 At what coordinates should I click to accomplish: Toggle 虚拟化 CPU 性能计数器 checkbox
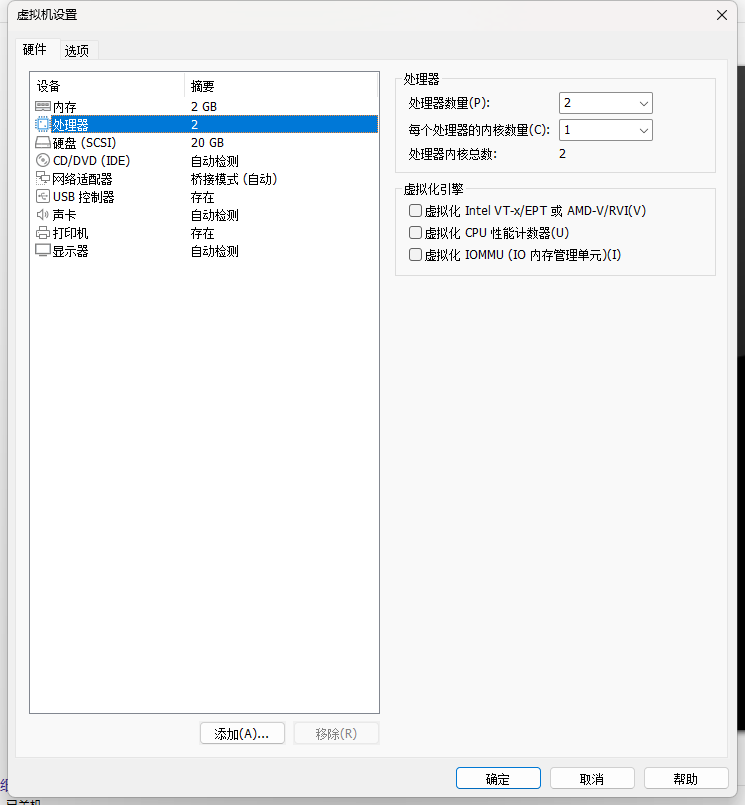416,233
